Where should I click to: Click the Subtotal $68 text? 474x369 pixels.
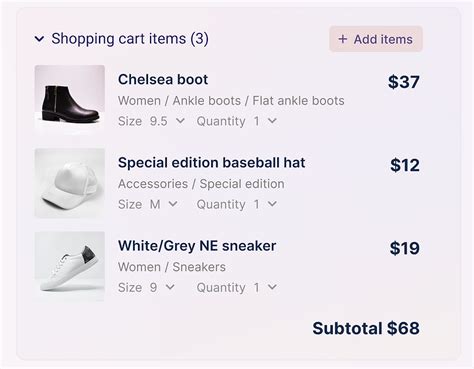coord(366,328)
